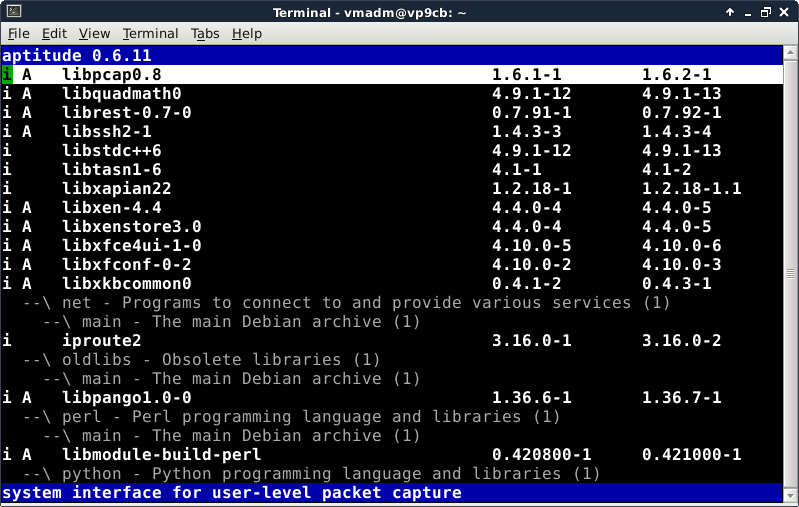799x507 pixels.
Task: Maximize the Terminal window
Action: (x=764, y=12)
